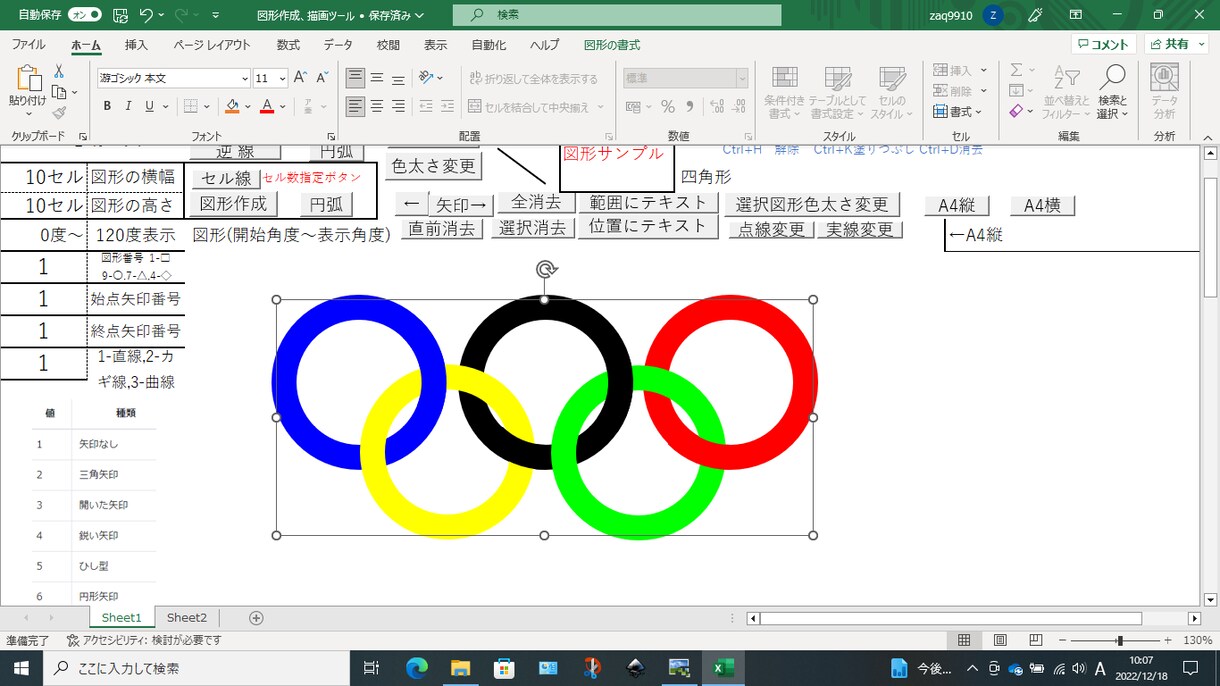Toggle Top Align button
Screen dimensions: 1220x686
356,78
